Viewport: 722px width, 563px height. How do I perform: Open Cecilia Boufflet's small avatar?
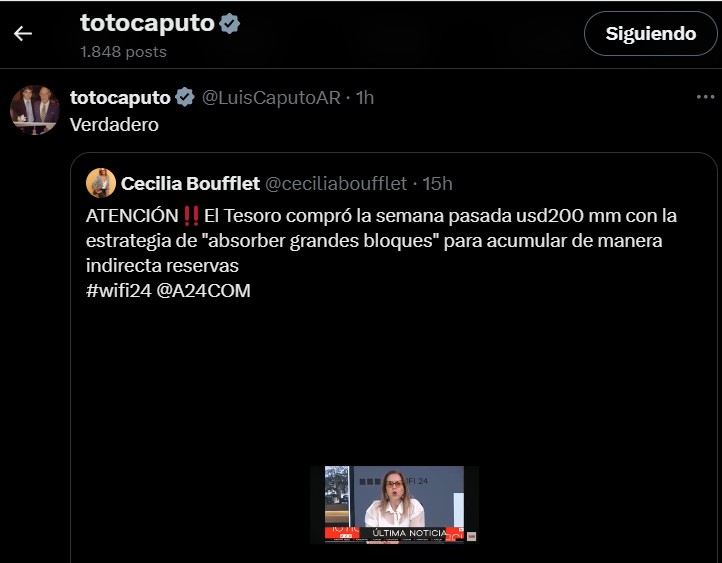tap(101, 183)
